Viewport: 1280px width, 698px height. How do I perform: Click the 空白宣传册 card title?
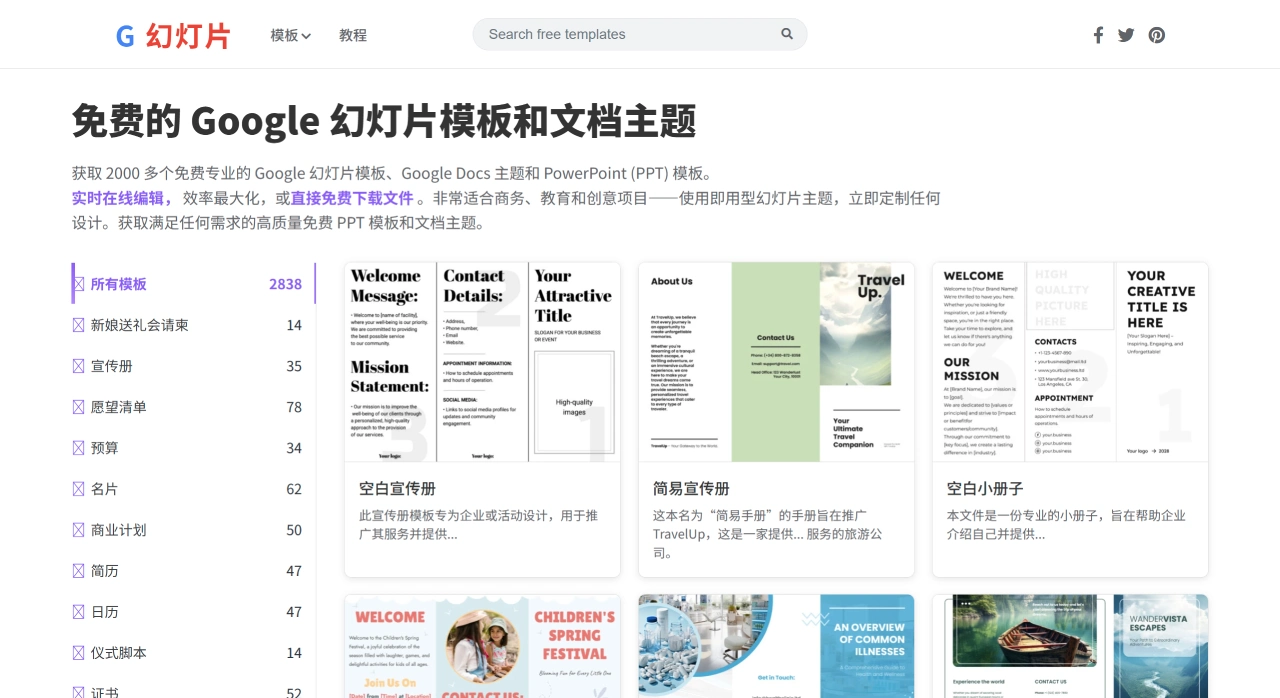(397, 489)
